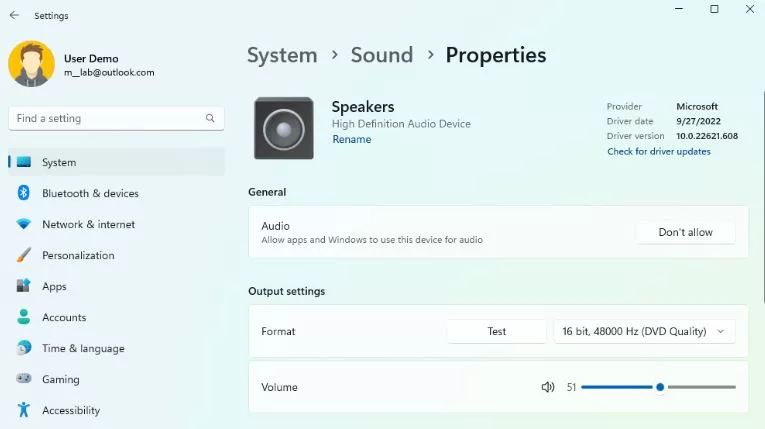Select Gaming in the sidebar
The height and width of the screenshot is (429, 765).
coord(116,379)
